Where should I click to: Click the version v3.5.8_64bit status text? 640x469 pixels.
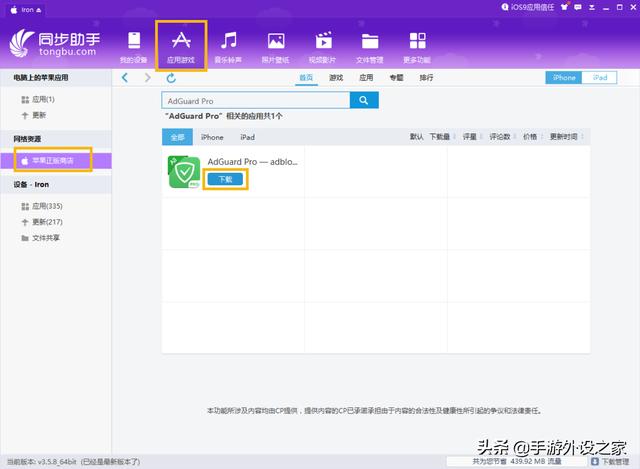click(73, 462)
